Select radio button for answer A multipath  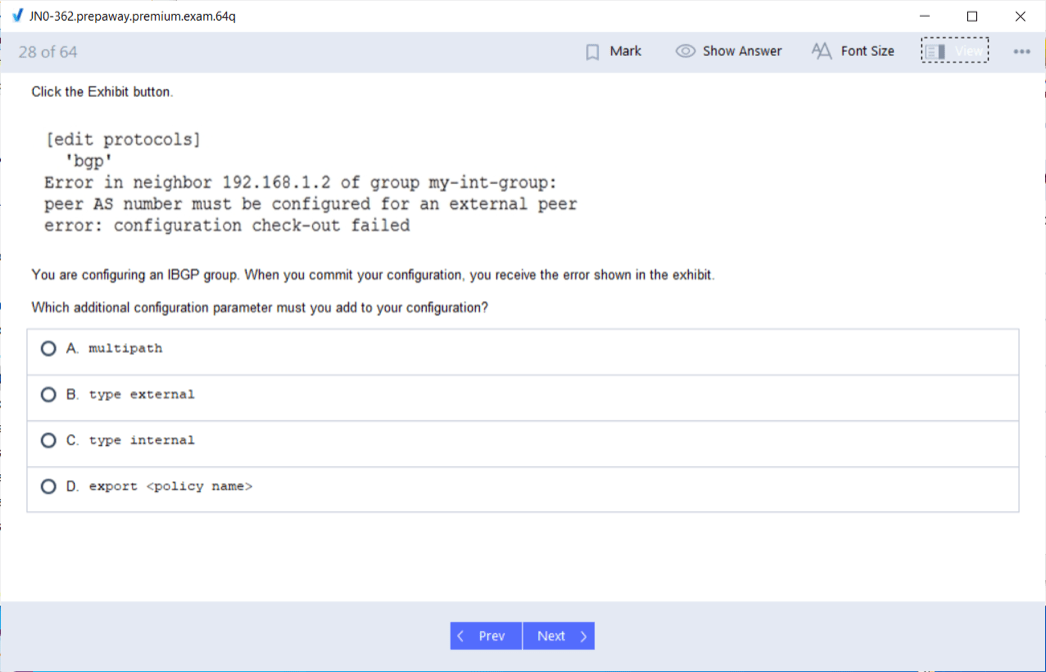pyautogui.click(x=48, y=348)
